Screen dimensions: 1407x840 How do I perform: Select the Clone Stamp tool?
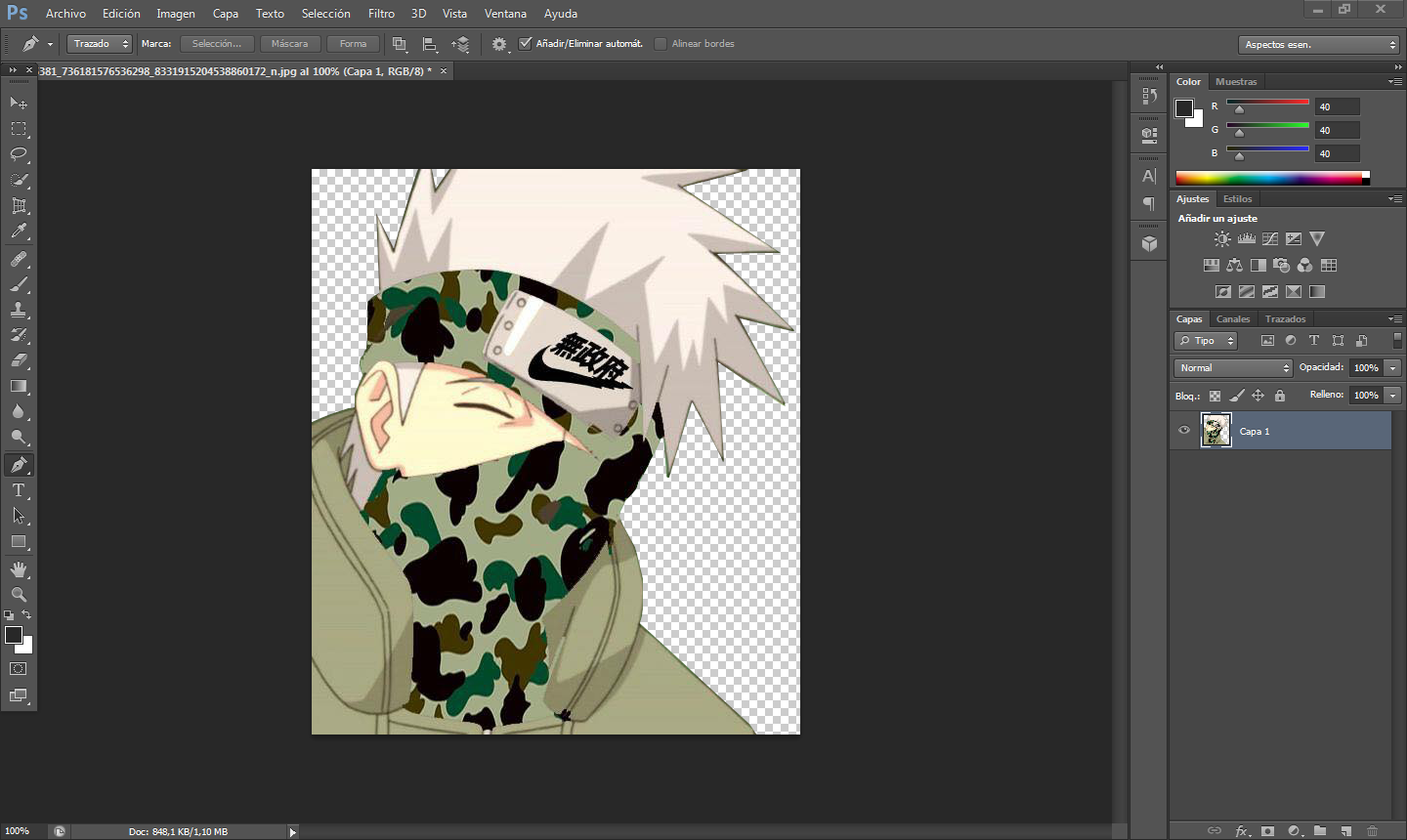coord(19,310)
